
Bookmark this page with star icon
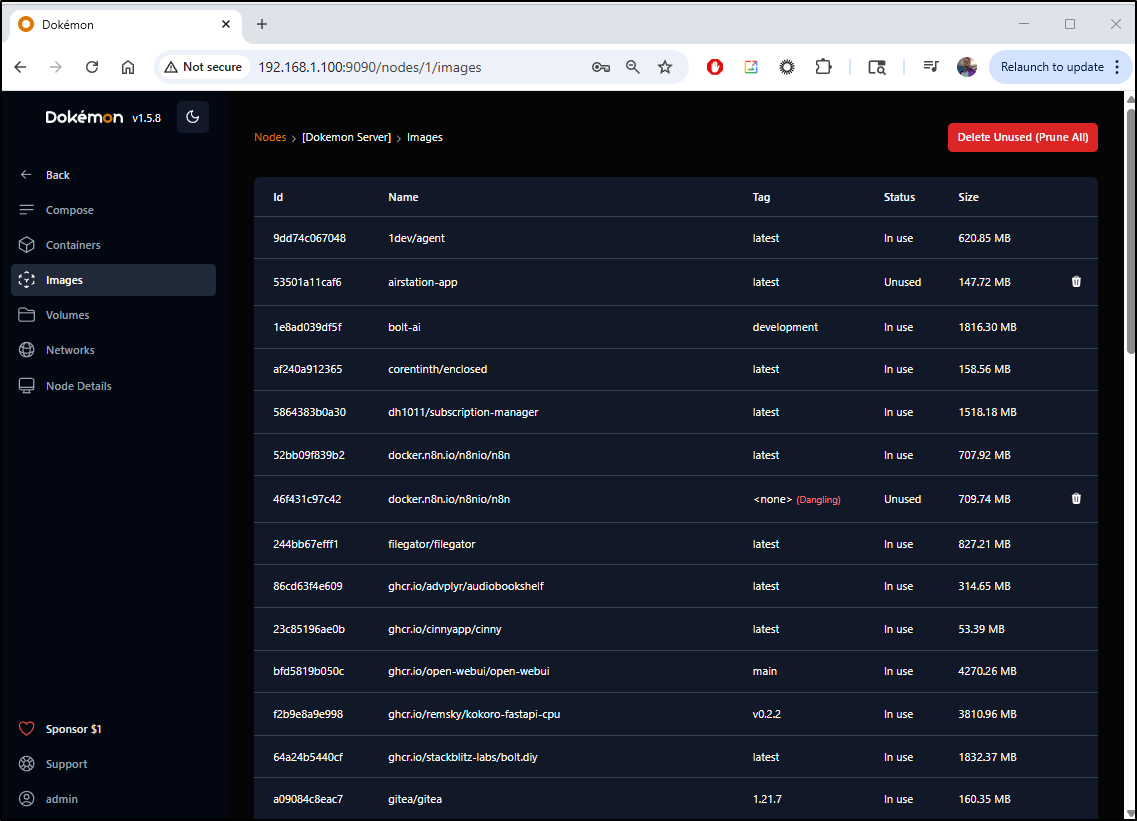click(x=665, y=67)
